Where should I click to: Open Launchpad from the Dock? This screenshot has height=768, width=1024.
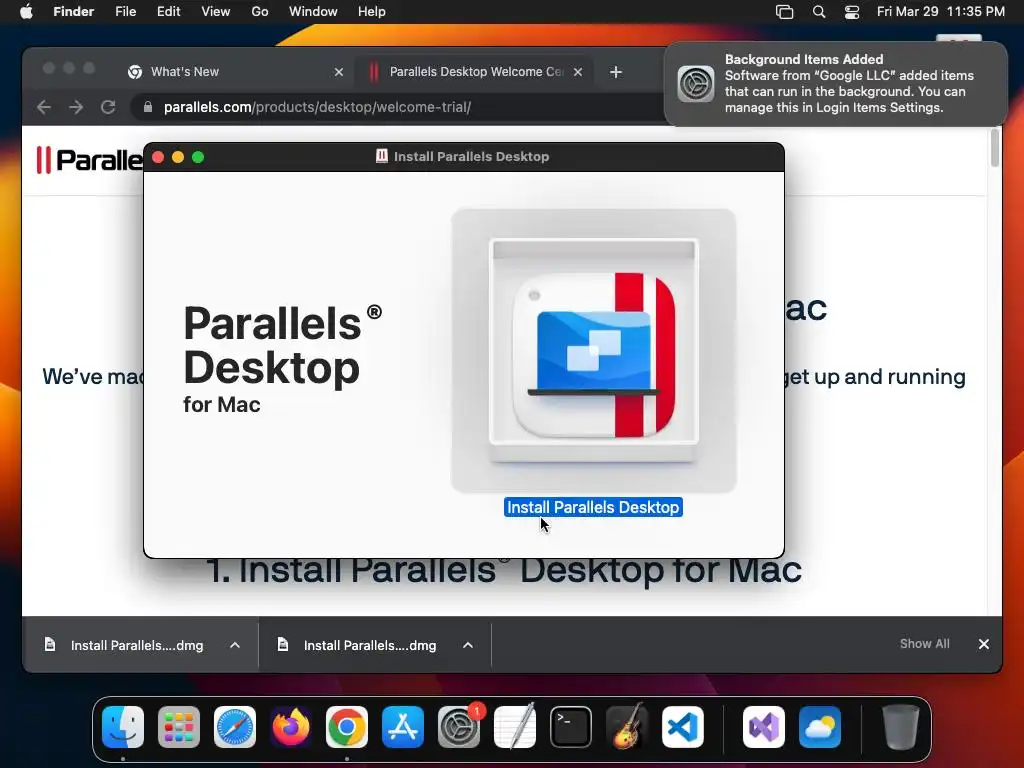tap(179, 727)
